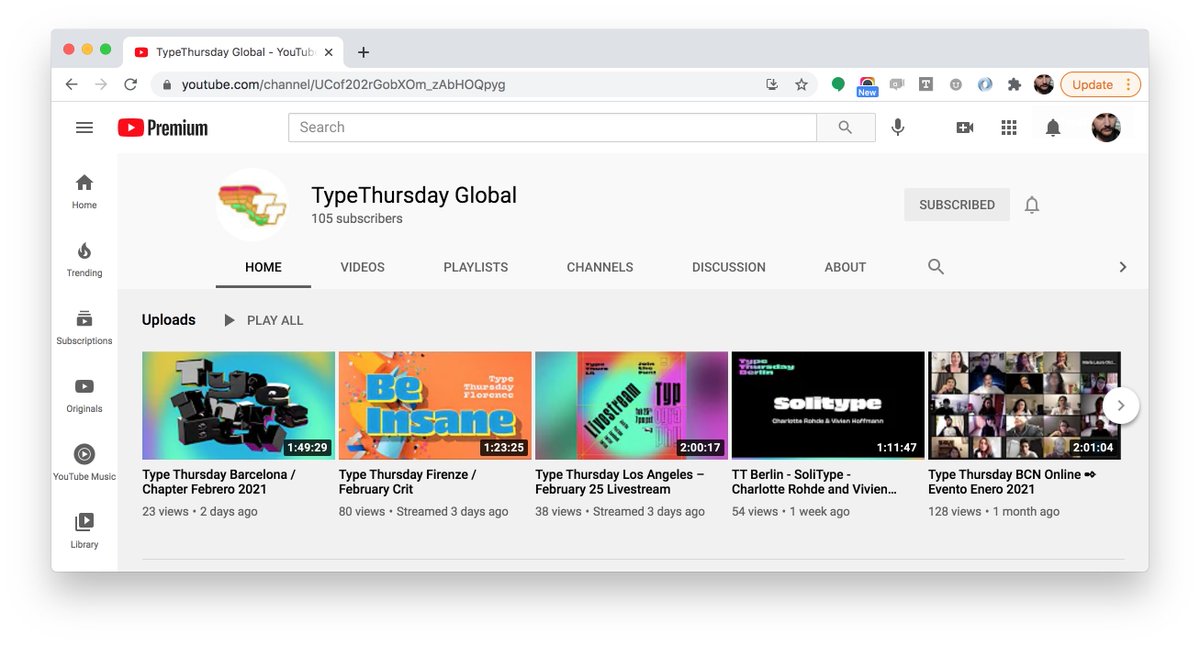Viewport: 1200px width, 645px height.
Task: Reload the page
Action: [130, 85]
